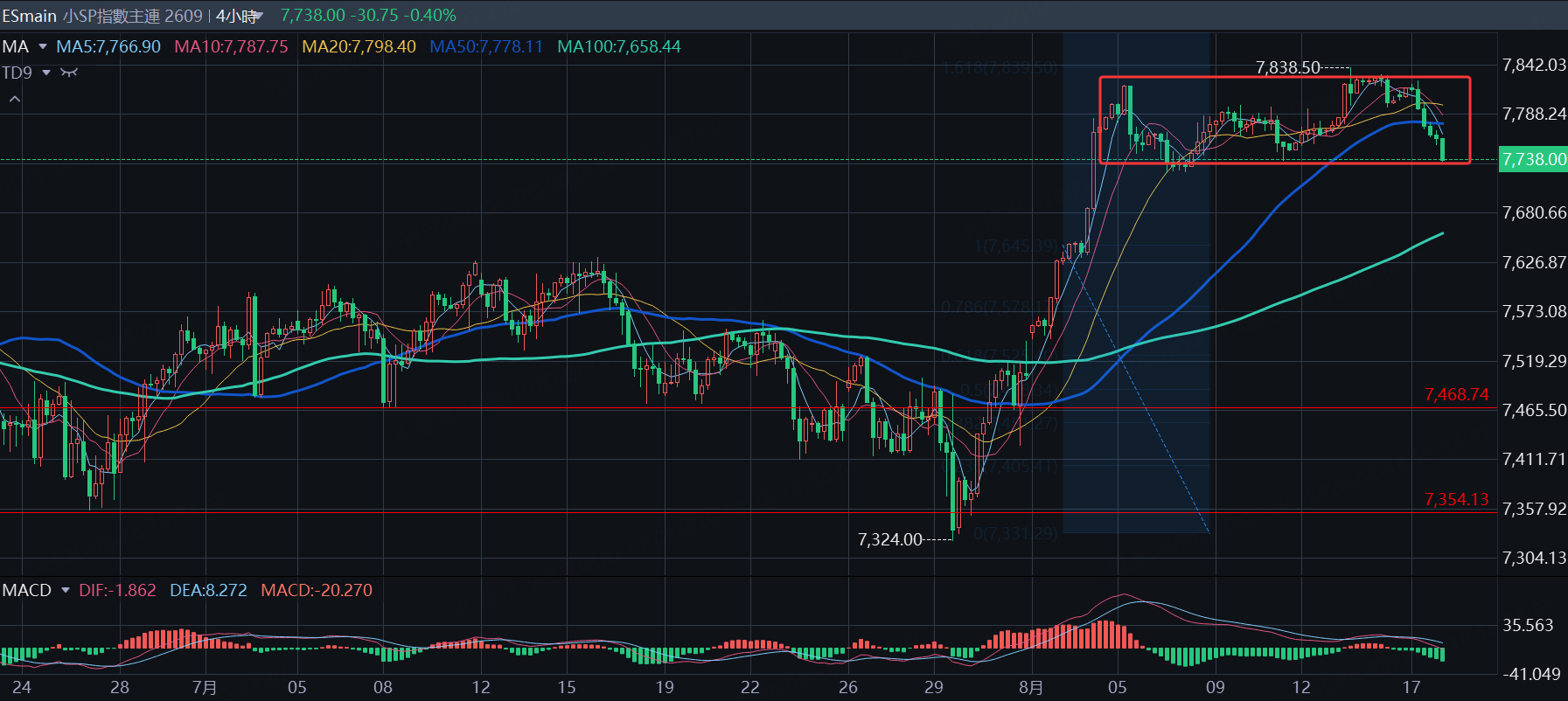Click the 7,519.29 price axis label
Screen dimensions: 1568x701
(1534, 362)
